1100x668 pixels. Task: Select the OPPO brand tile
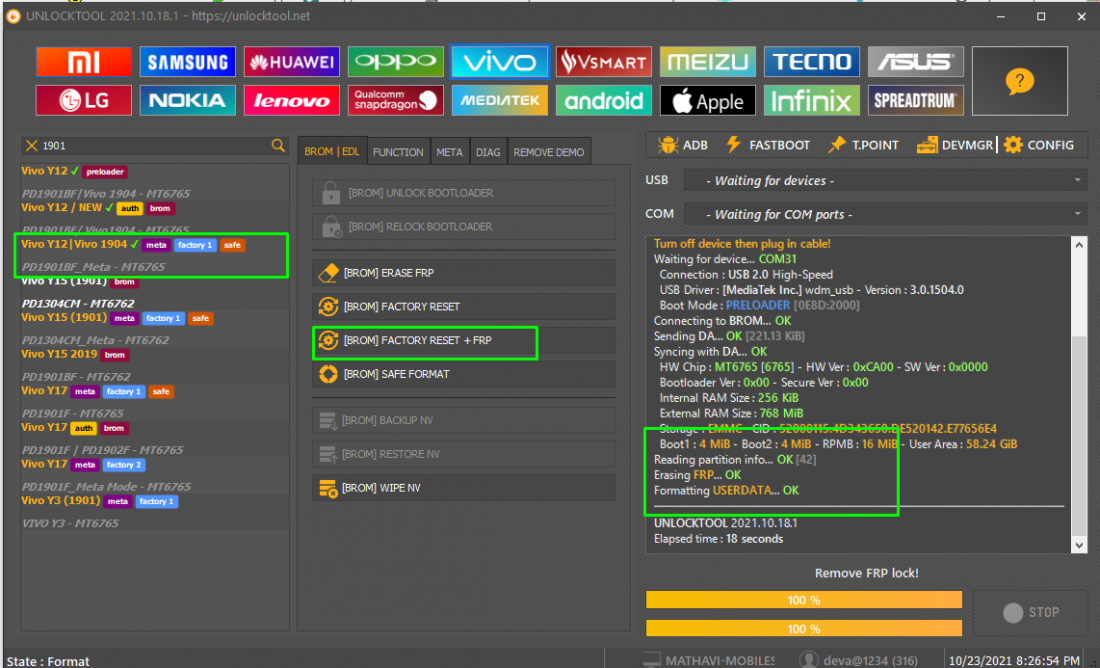396,62
